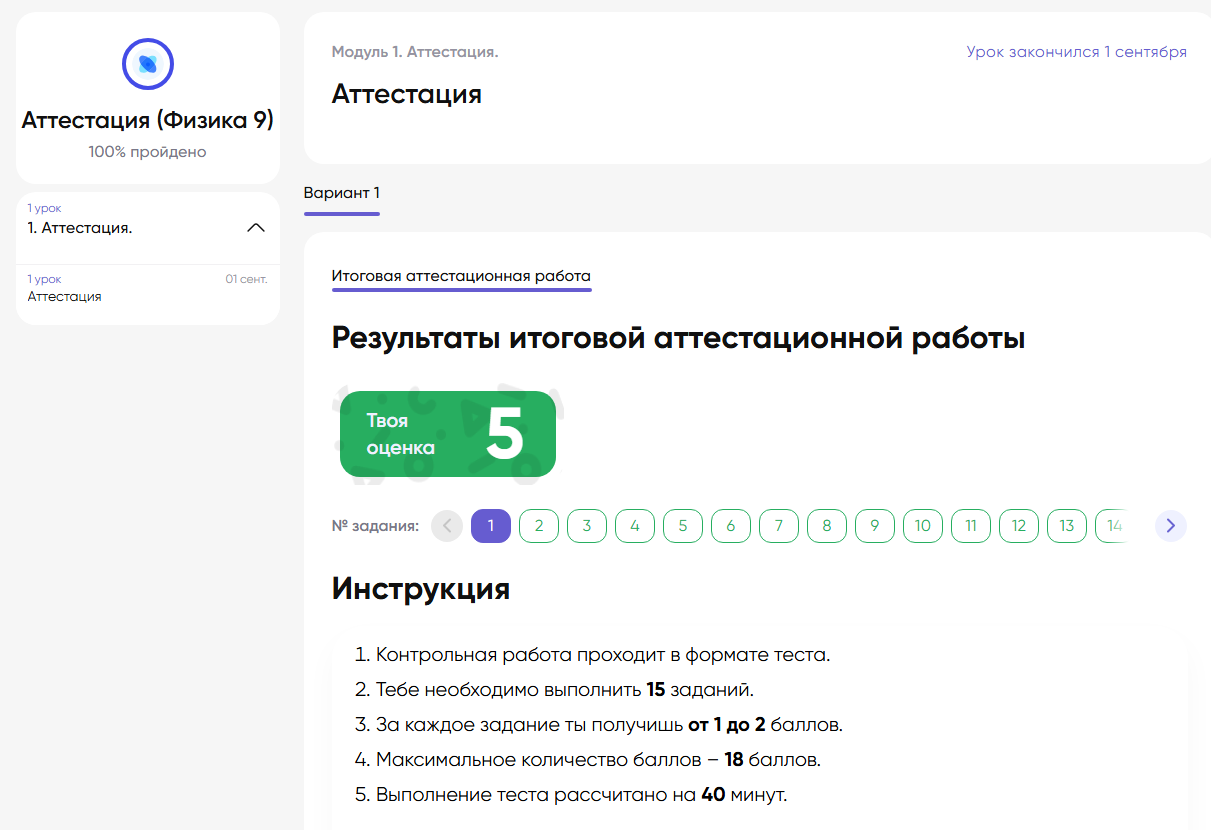Jump to task number 3
This screenshot has width=1211, height=830.
pos(587,526)
